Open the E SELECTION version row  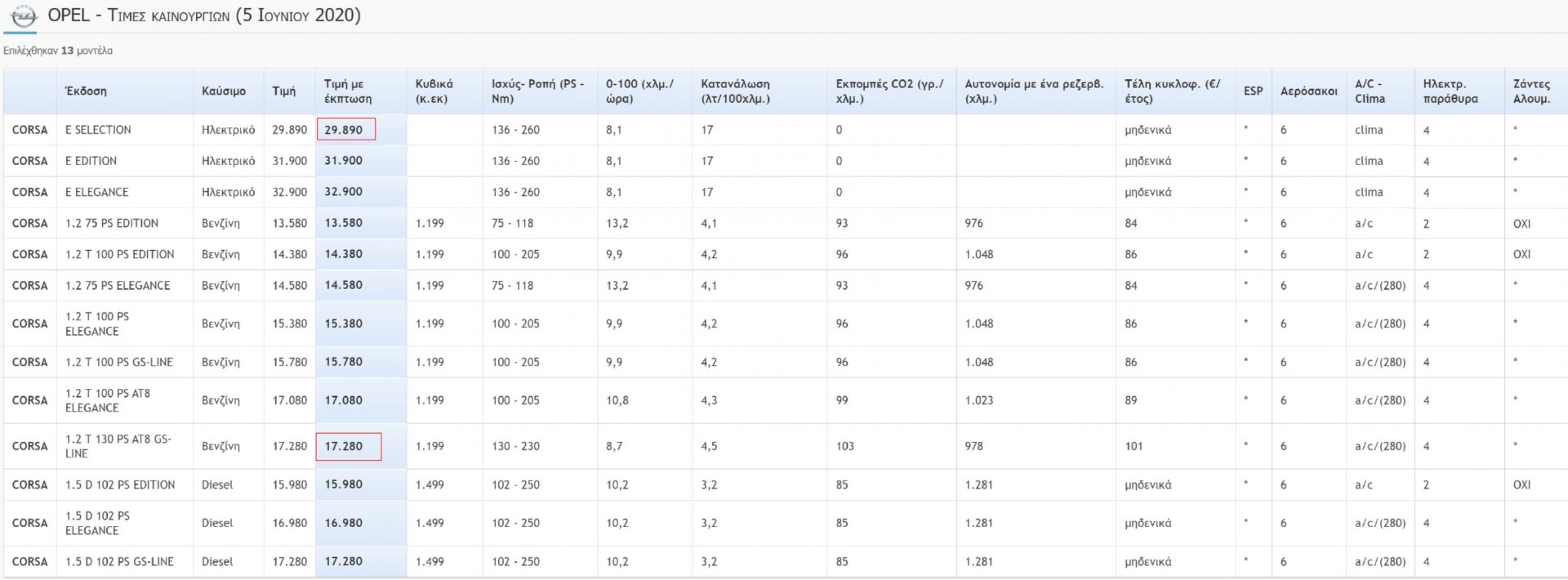[98, 130]
